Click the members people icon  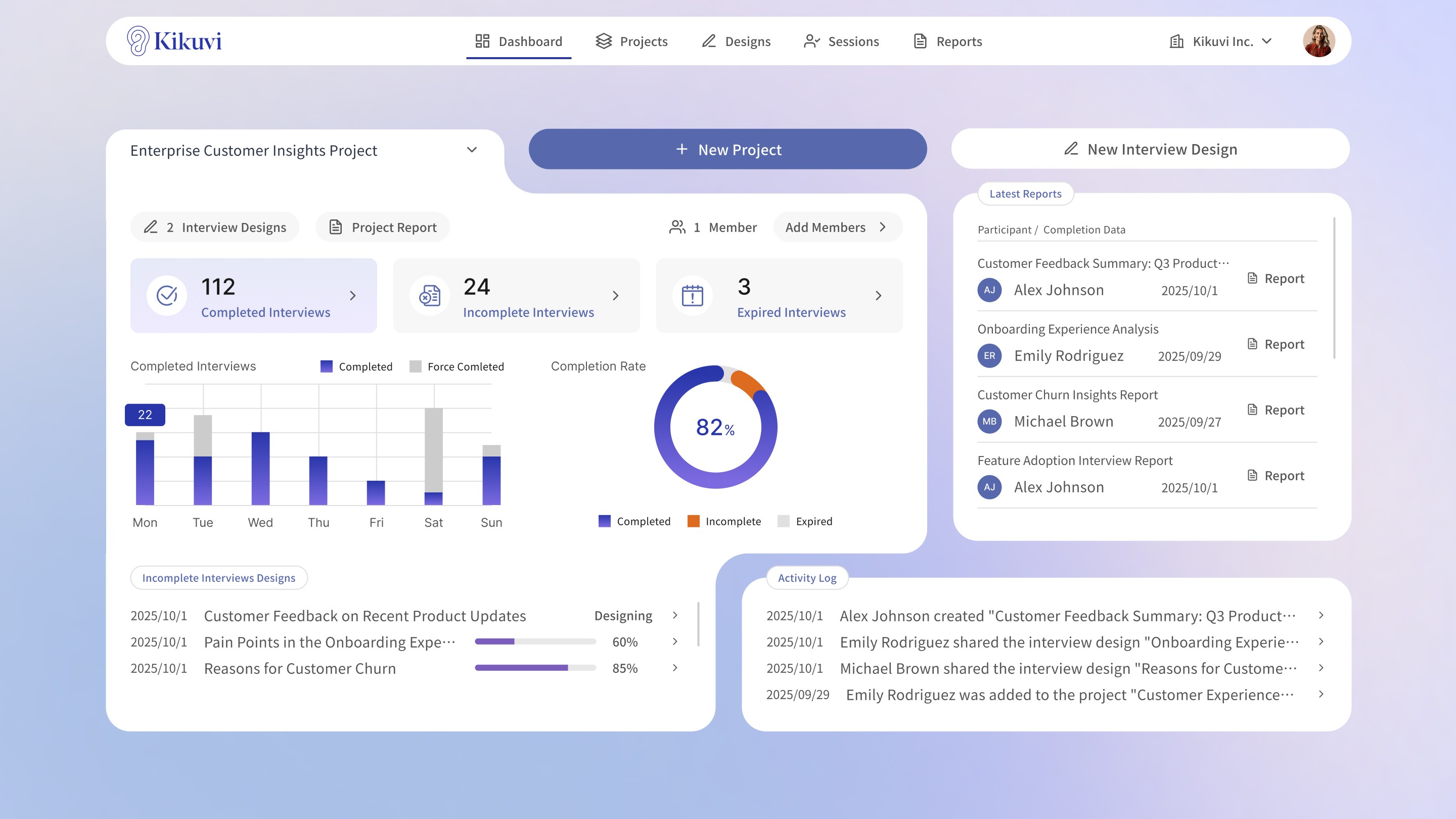[677, 227]
